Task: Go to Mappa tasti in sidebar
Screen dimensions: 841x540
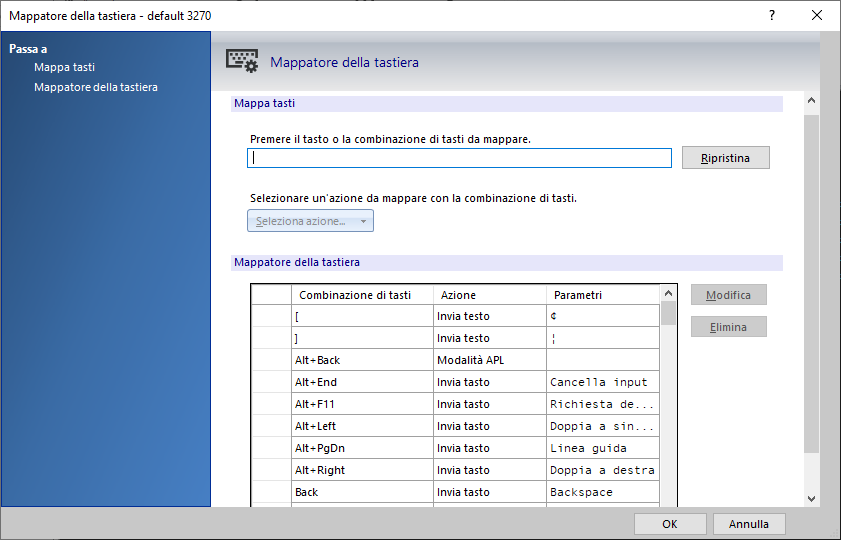Action: pyautogui.click(x=64, y=67)
